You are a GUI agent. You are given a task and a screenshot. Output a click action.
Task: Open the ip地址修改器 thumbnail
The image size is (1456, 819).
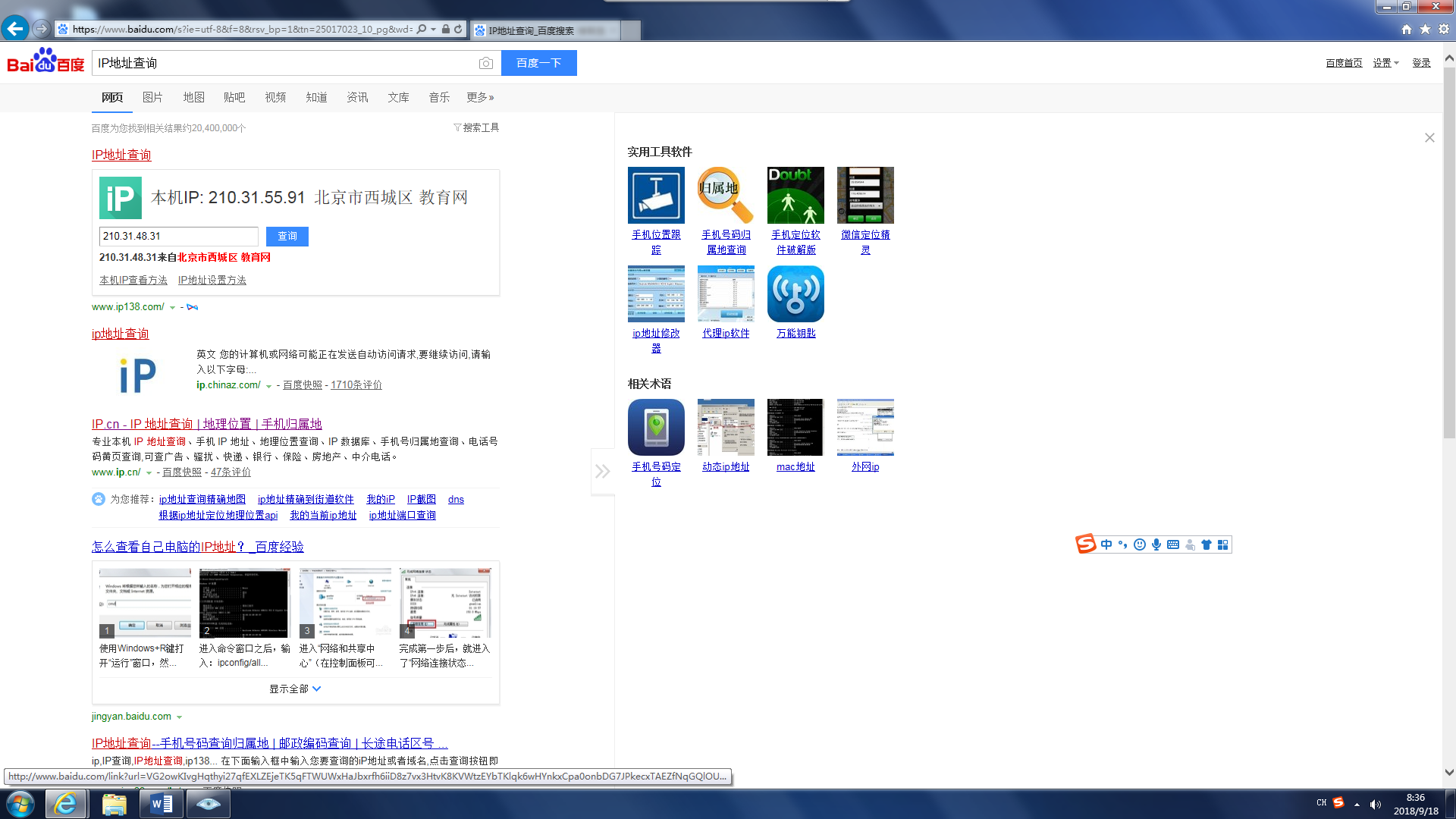pos(656,293)
